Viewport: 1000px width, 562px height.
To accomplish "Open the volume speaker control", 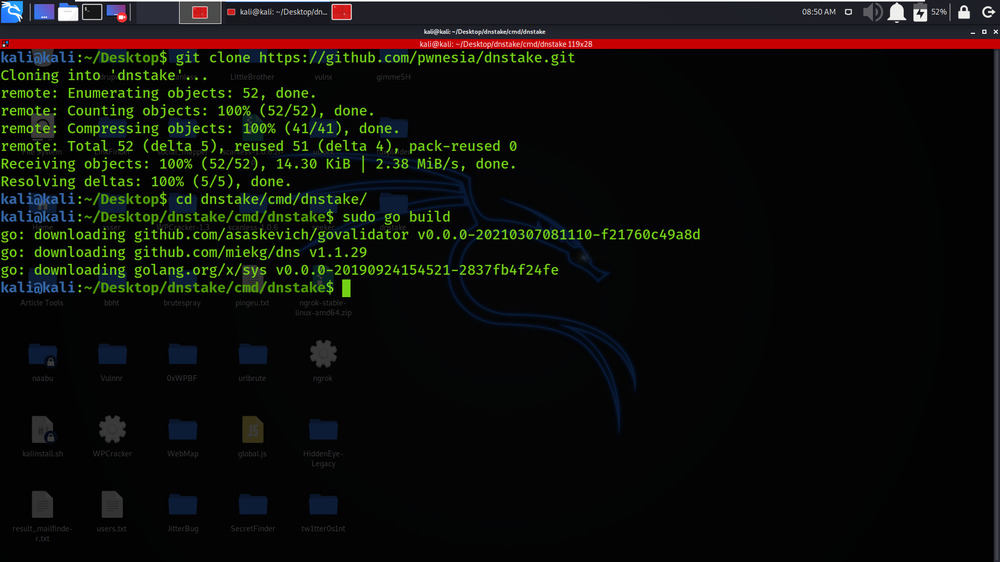I will tap(872, 12).
